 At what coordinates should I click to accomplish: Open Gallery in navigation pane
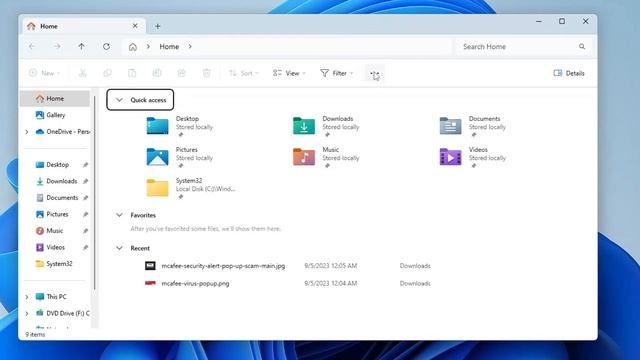(x=55, y=115)
